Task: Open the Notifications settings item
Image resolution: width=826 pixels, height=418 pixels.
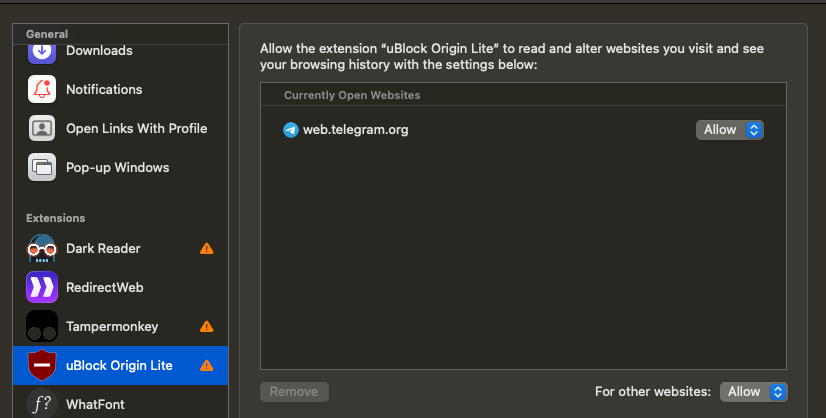Action: click(121, 89)
